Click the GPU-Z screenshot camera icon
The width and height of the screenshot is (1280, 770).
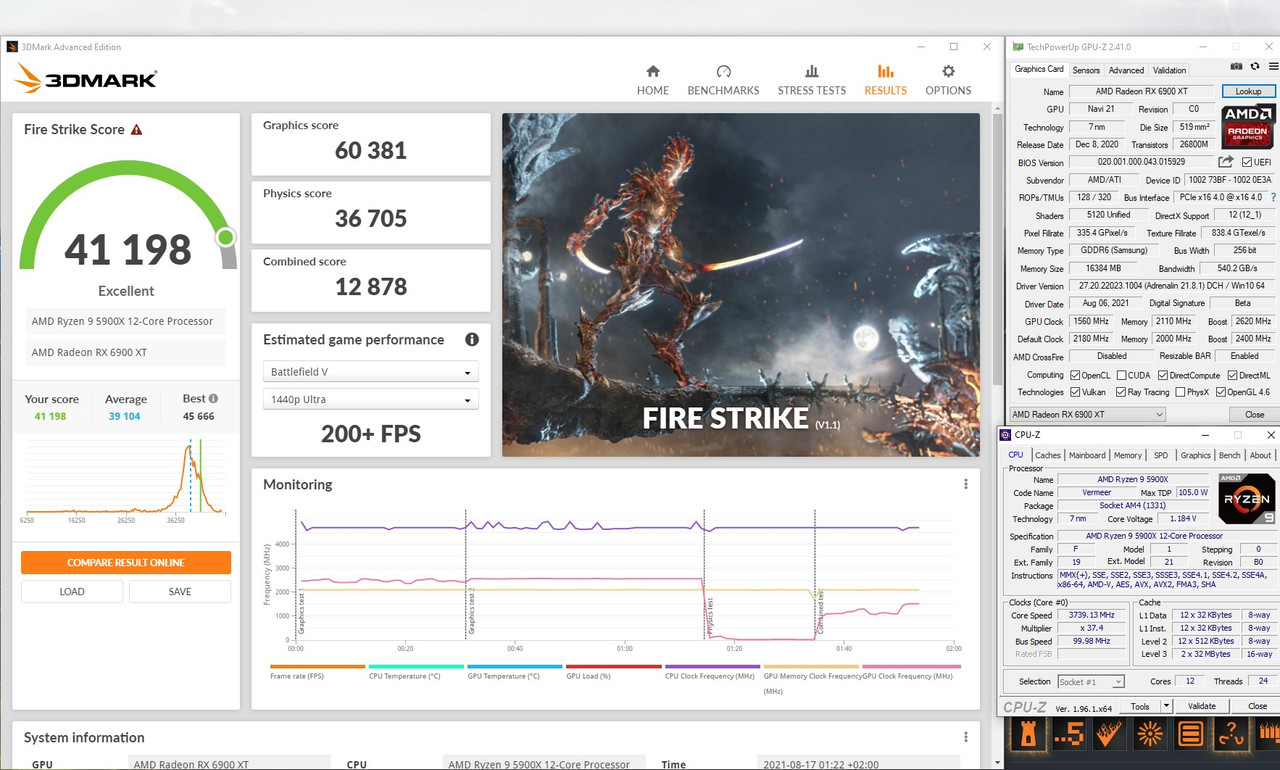1236,66
